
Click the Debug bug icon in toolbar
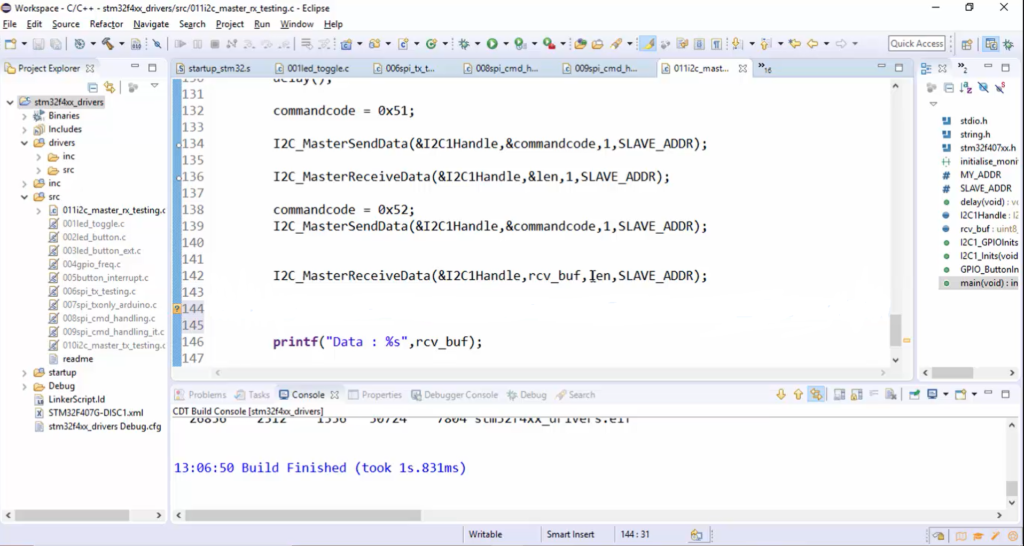coord(464,44)
